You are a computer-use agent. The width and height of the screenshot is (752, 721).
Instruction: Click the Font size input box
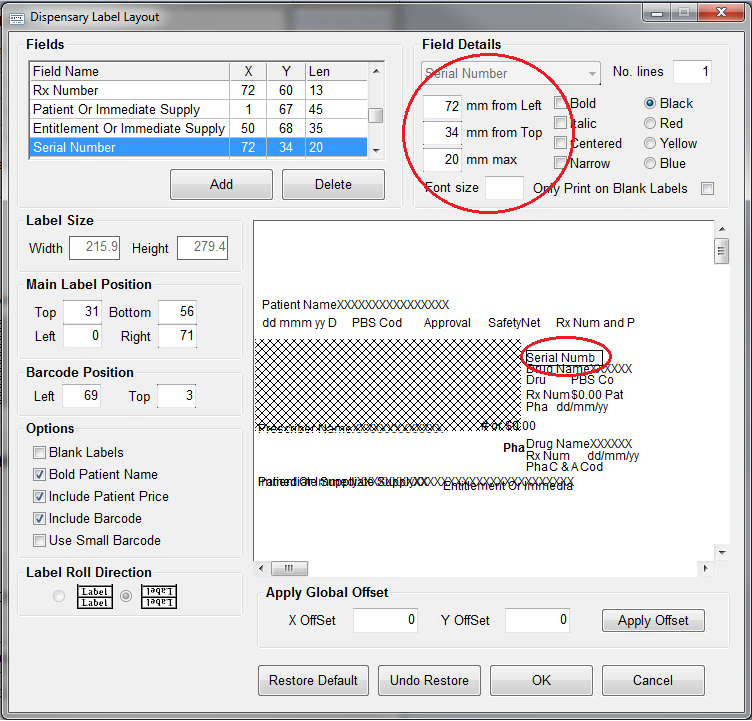(x=504, y=188)
